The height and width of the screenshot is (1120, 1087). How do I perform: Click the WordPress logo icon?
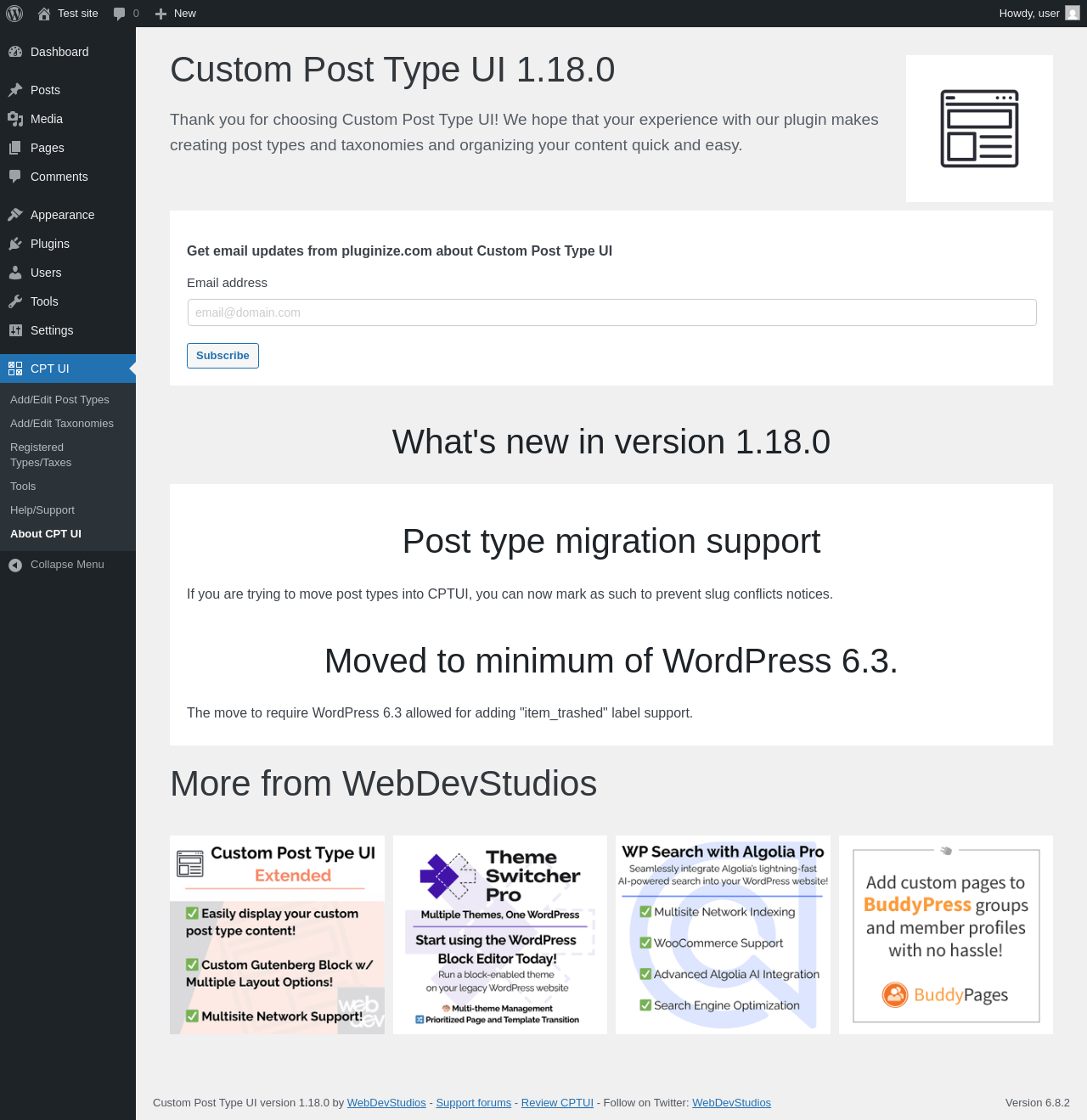pos(14,14)
